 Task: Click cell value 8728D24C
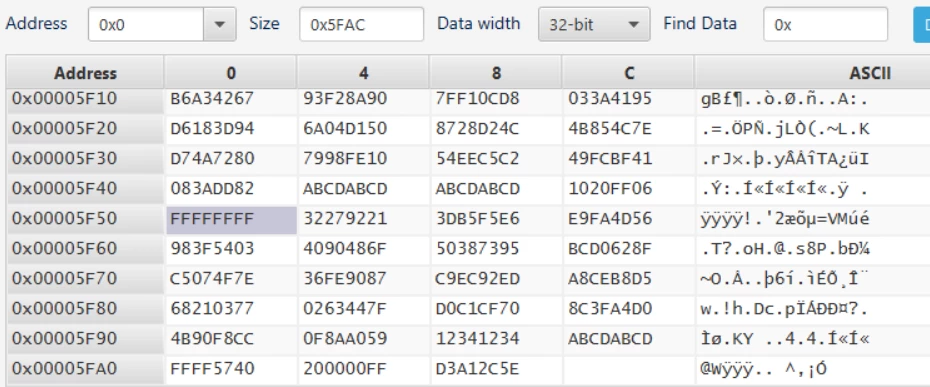(x=478, y=129)
